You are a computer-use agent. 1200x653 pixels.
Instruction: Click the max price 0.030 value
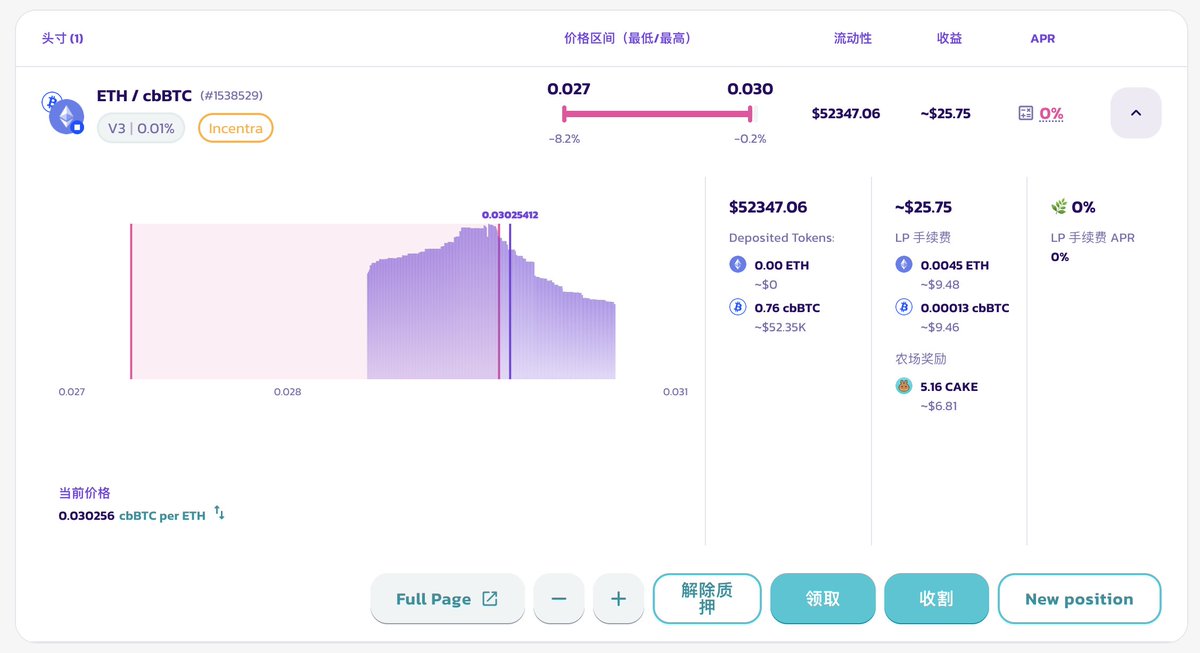[x=750, y=89]
